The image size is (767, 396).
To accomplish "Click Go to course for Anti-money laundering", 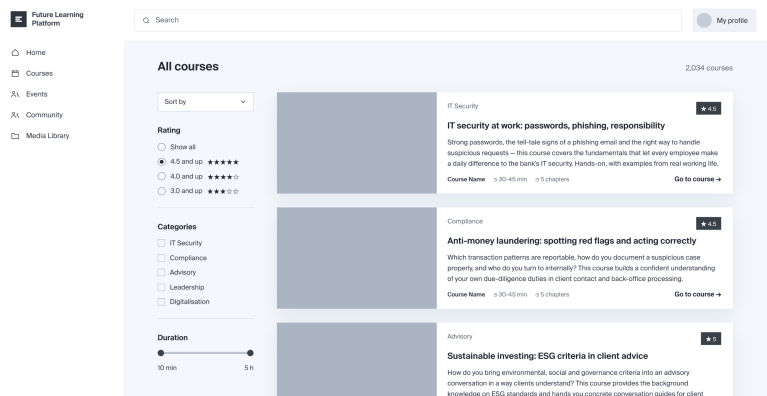I will [x=698, y=294].
